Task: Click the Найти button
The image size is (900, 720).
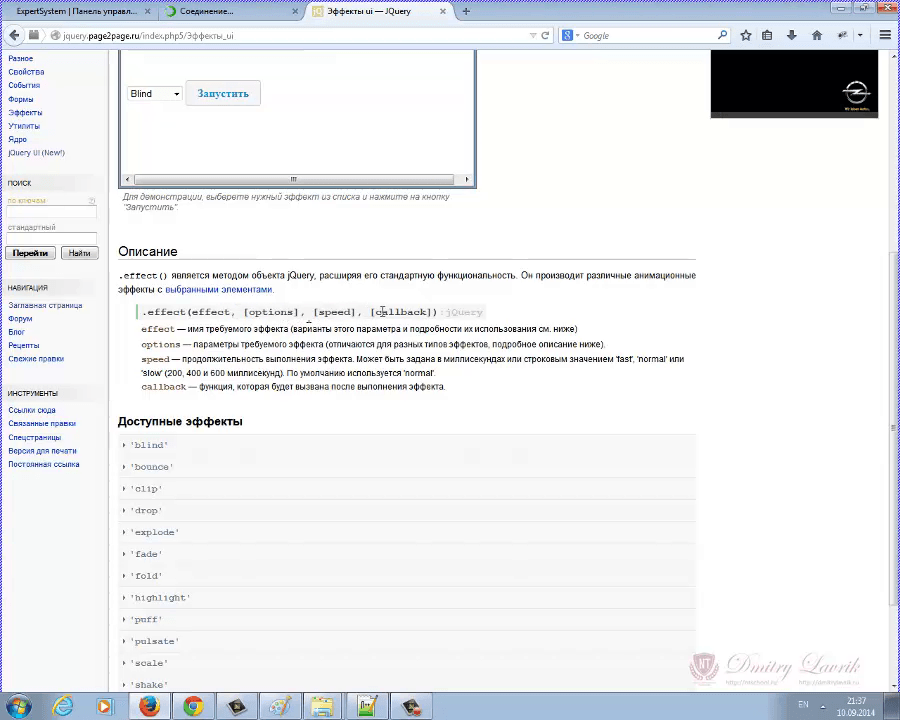Action: coord(79,253)
